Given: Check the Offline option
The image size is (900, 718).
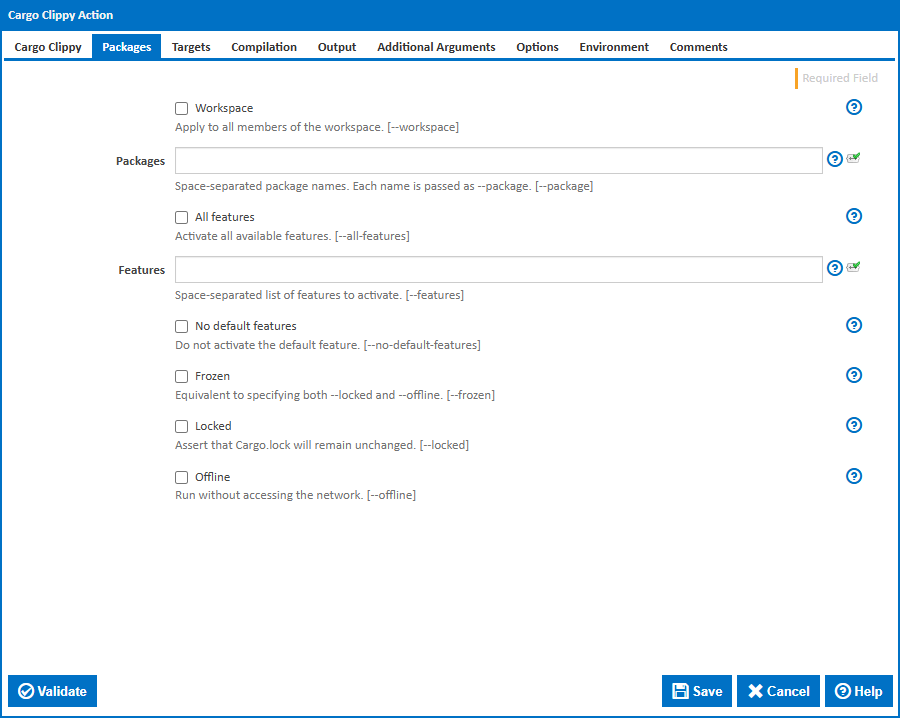Looking at the screenshot, I should pos(181,477).
